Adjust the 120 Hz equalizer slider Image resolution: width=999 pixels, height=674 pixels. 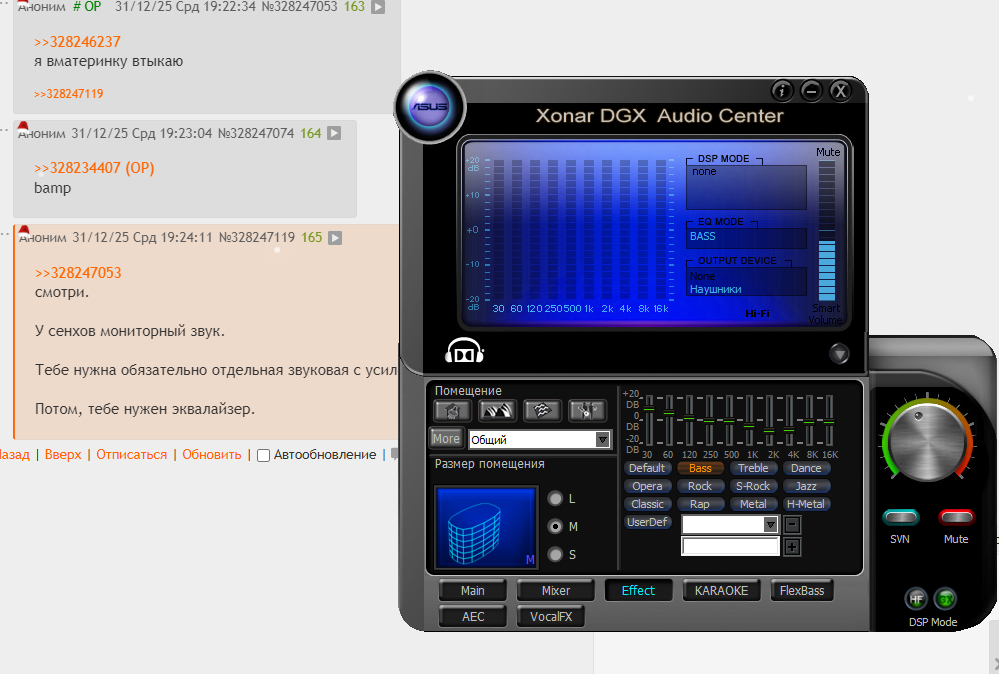(x=689, y=420)
